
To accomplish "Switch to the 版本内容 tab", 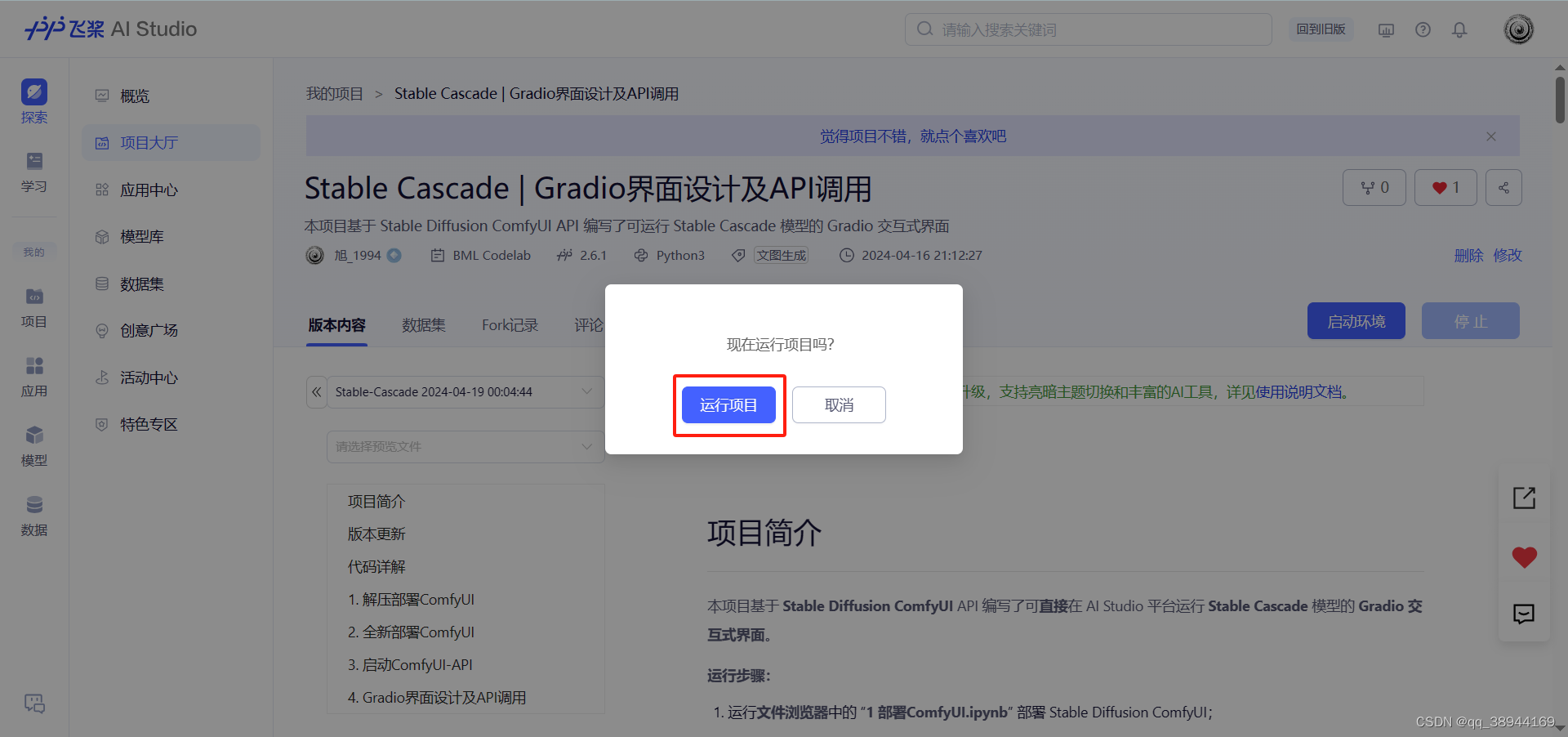I will point(337,325).
